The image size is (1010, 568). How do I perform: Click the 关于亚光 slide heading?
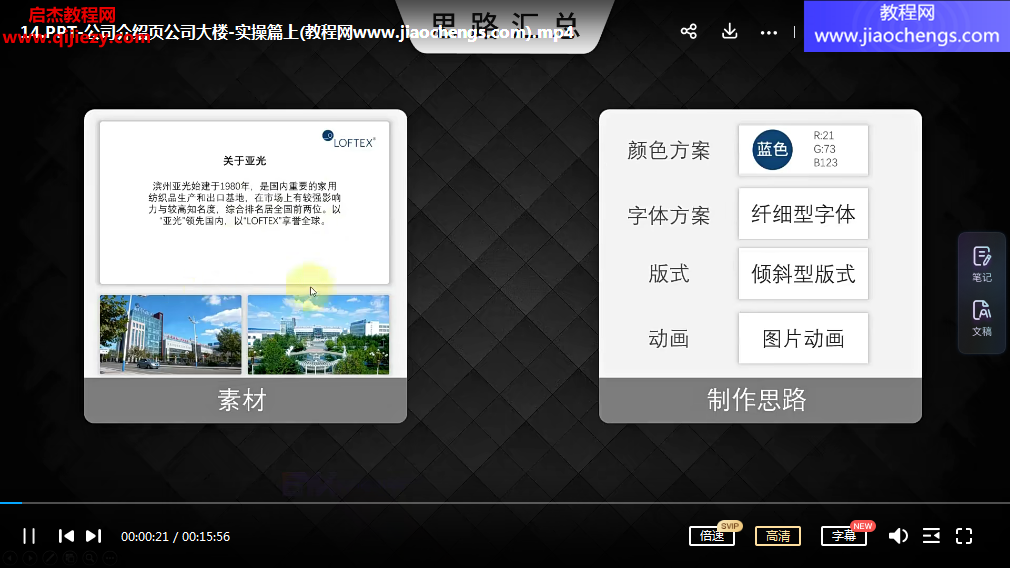tap(244, 160)
